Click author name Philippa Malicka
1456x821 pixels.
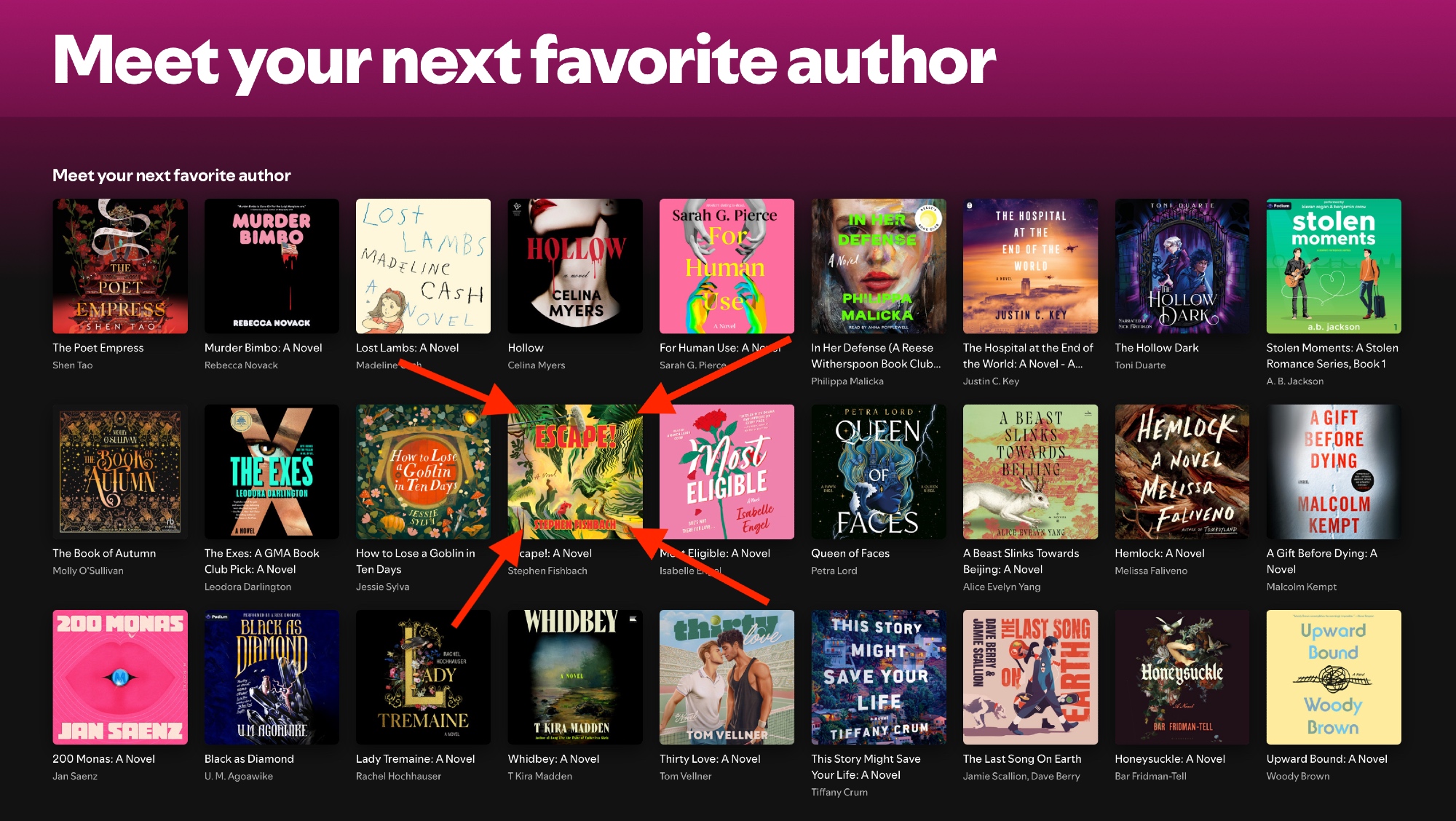coord(847,381)
